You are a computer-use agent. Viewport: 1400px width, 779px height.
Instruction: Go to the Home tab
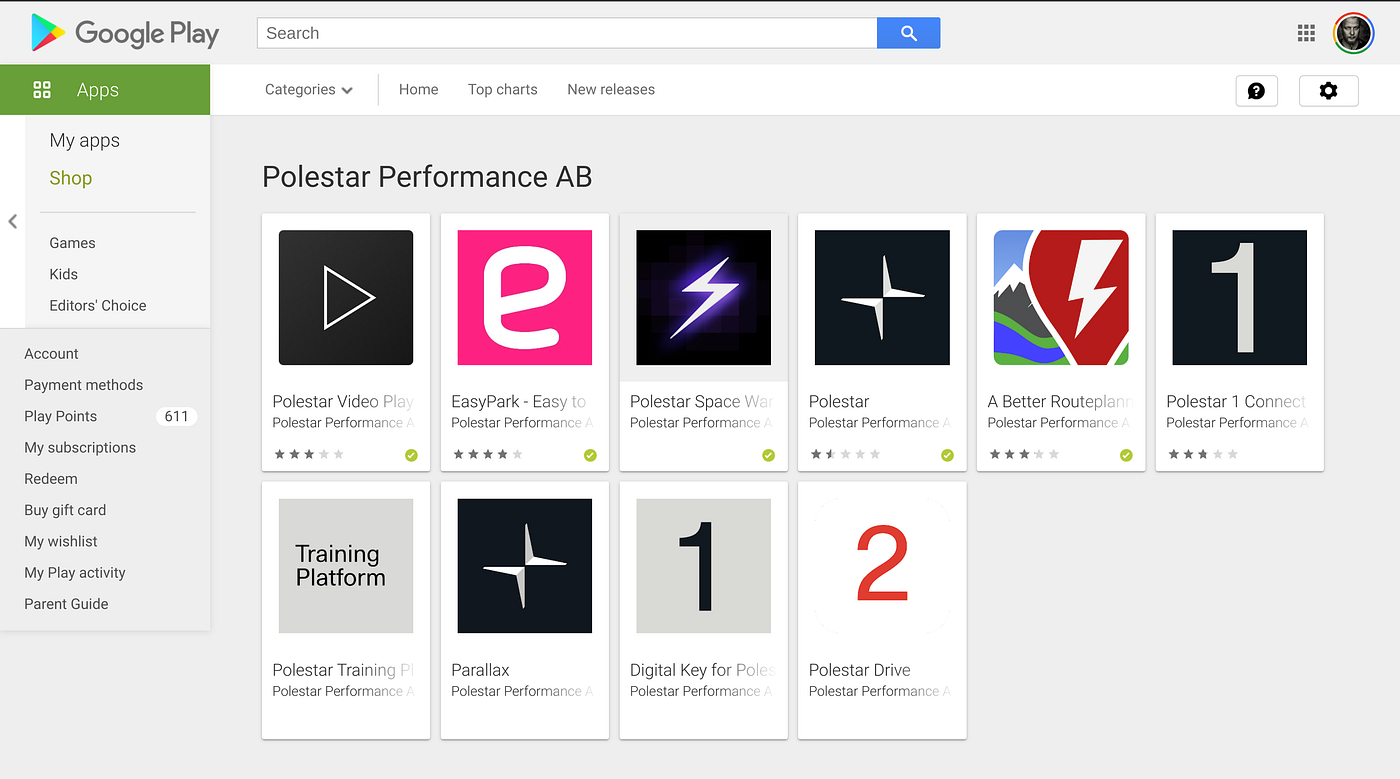click(418, 90)
